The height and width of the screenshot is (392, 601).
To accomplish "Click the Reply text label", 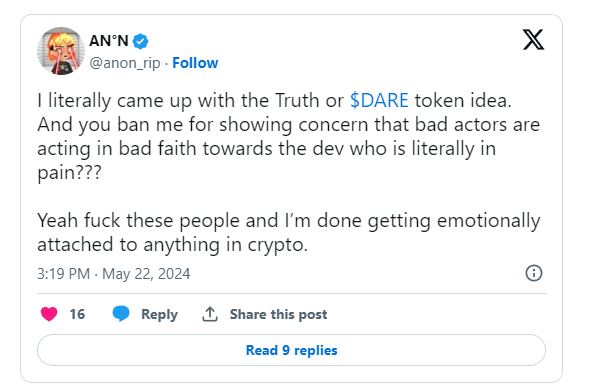I will [x=159, y=315].
